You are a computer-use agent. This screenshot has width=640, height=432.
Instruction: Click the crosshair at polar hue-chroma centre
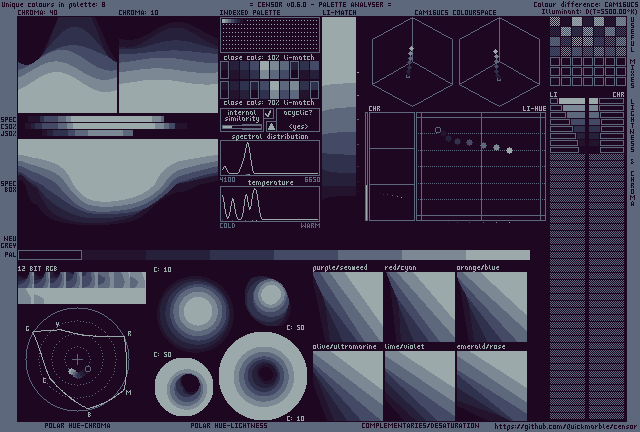tap(77, 360)
